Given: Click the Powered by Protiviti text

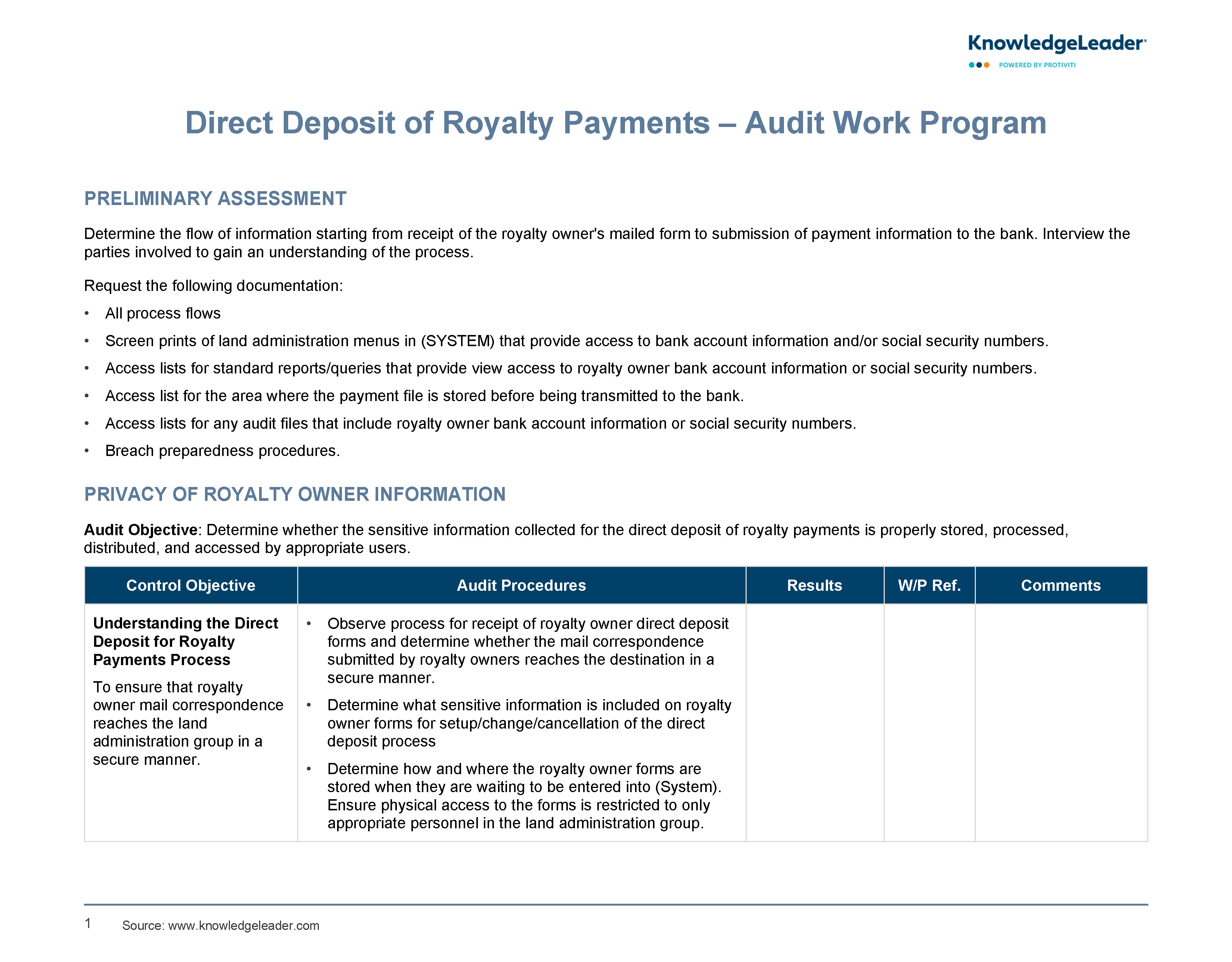Looking at the screenshot, I should coord(1037,65).
